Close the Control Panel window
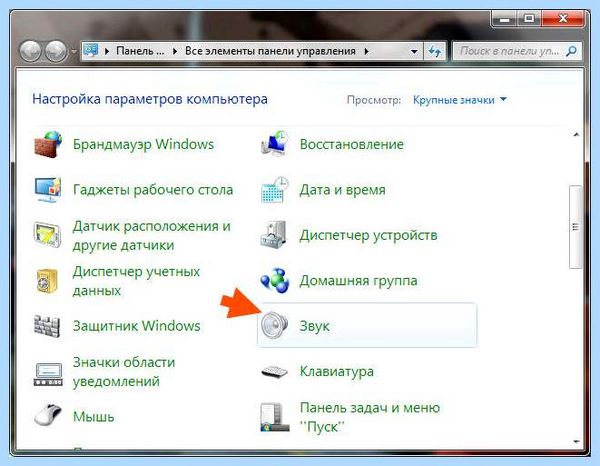600x466 pixels. point(563,18)
